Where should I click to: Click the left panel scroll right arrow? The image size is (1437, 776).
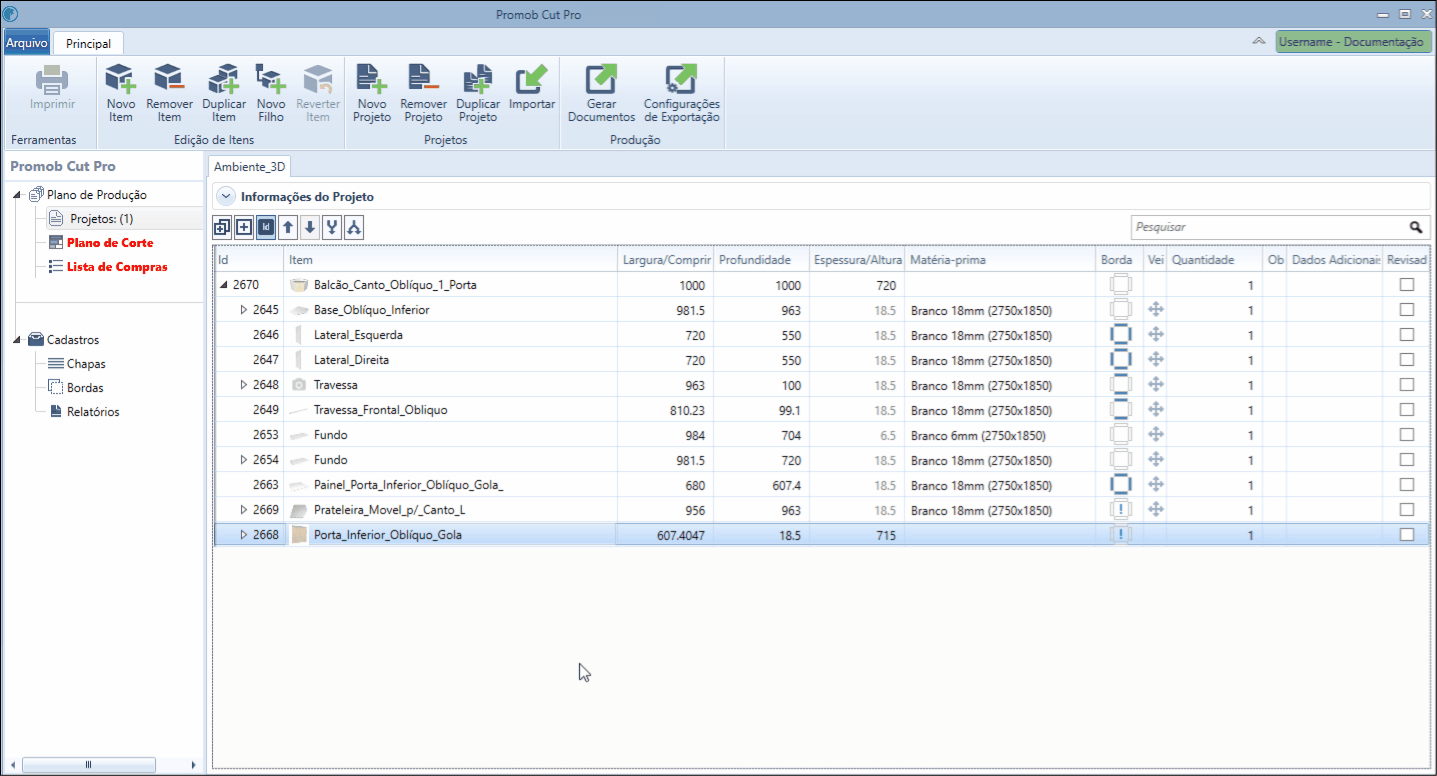194,765
